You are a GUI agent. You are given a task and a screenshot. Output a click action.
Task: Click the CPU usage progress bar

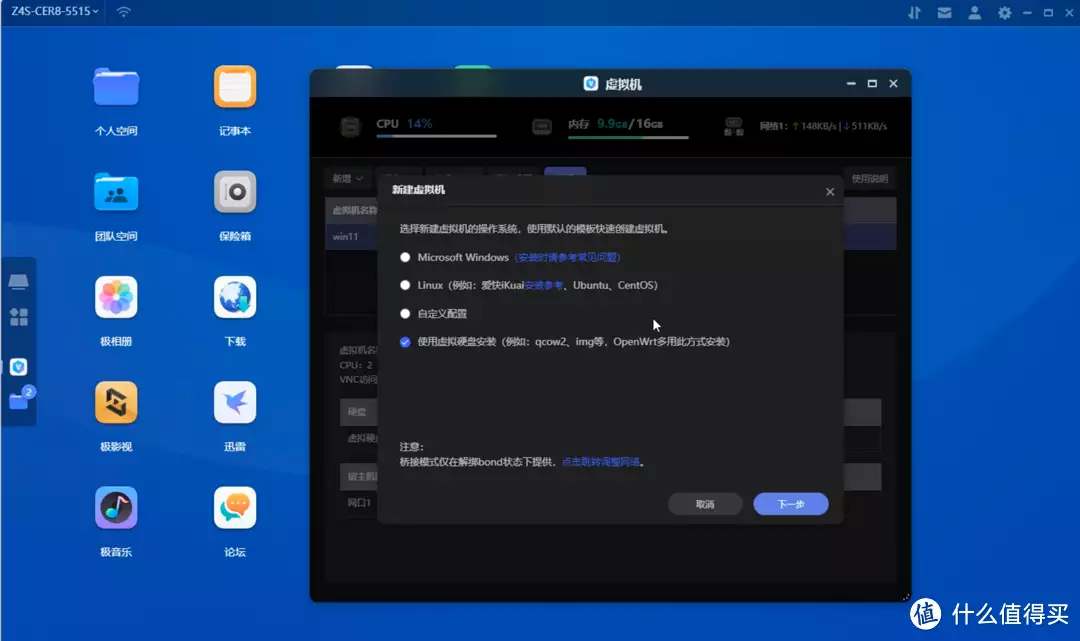[436, 136]
